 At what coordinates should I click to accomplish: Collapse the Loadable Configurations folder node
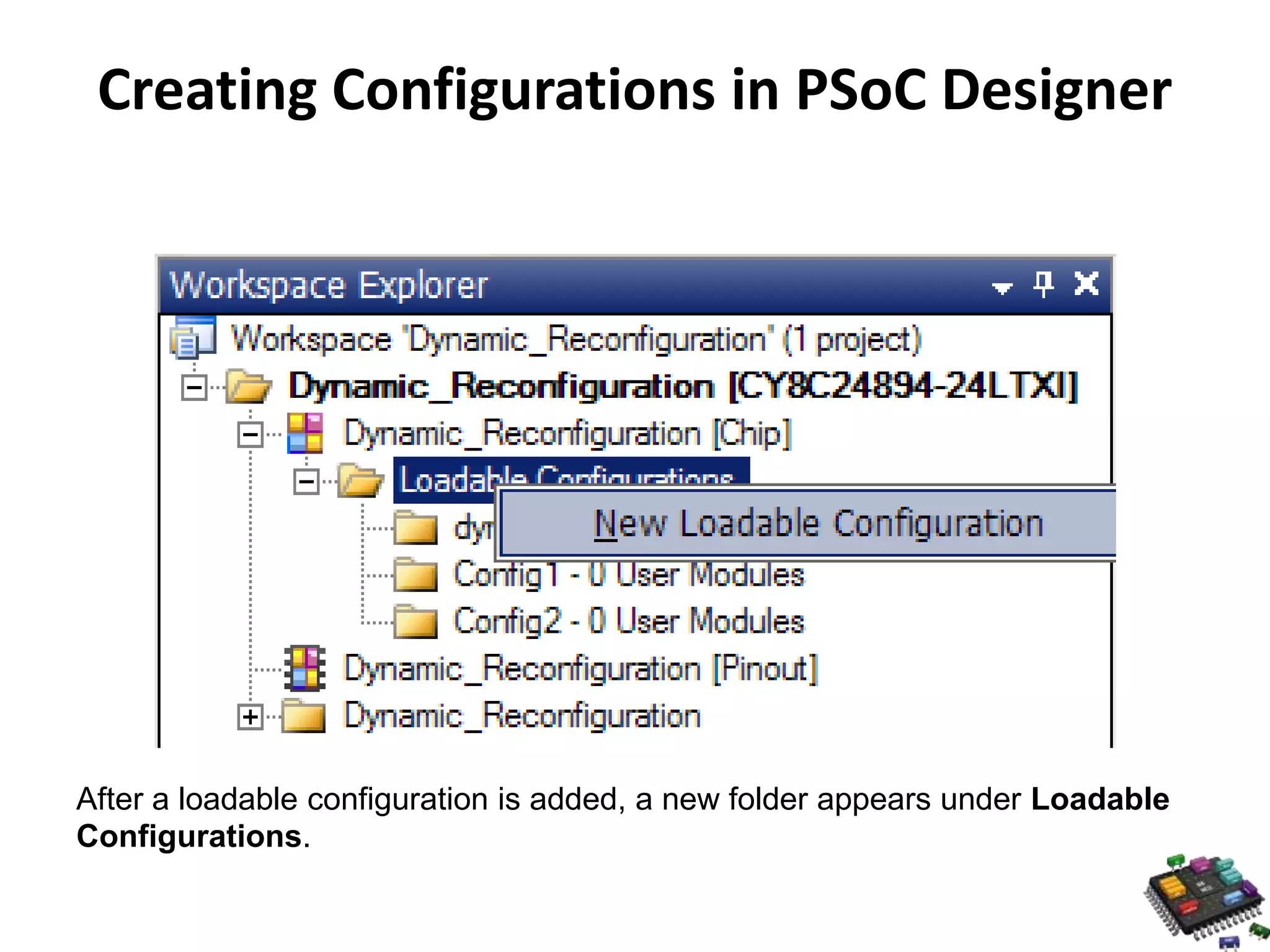(x=306, y=482)
